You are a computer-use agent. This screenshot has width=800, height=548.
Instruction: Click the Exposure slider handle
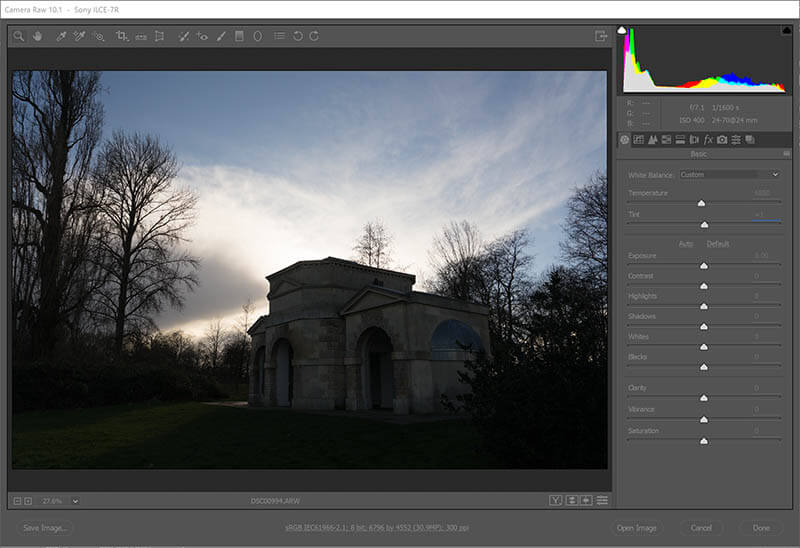[704, 266]
